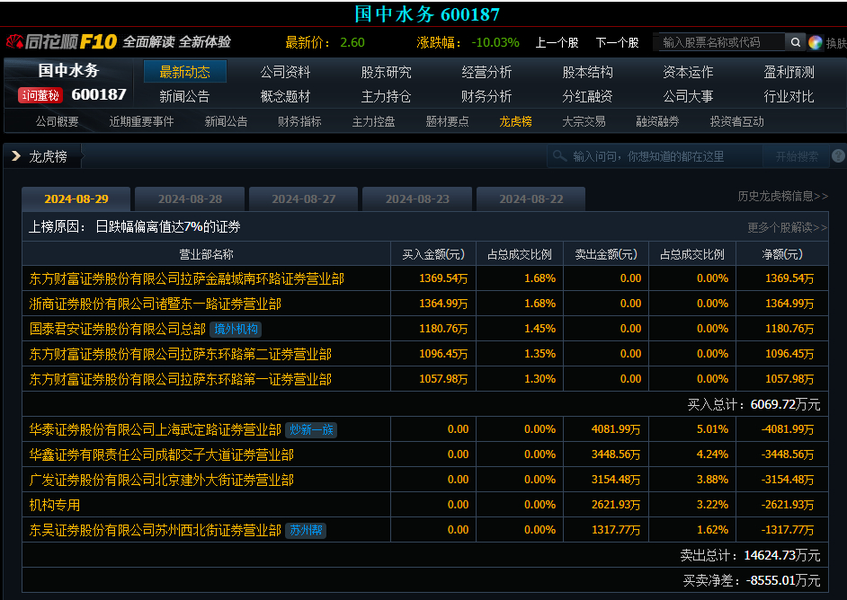
Task: Open the 股本结构 menu
Action: pos(587,72)
